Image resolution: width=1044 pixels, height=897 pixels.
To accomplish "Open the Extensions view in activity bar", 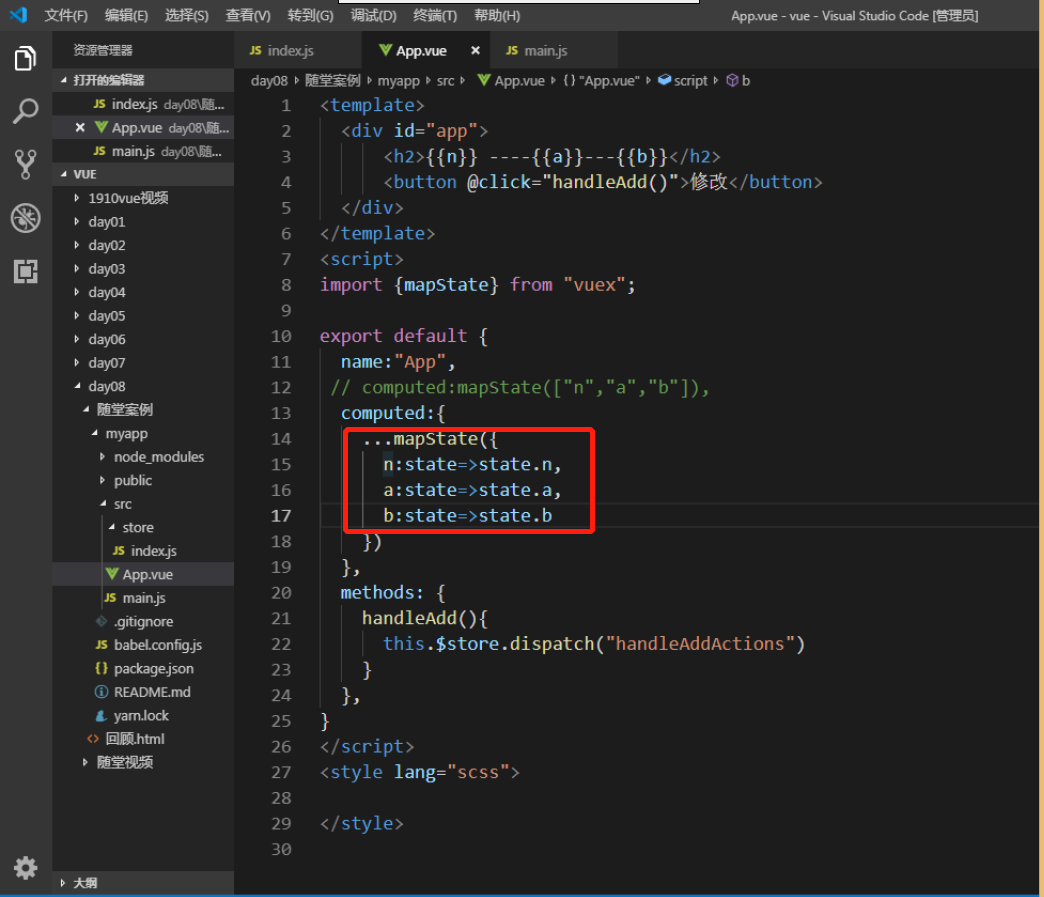I will (25, 271).
